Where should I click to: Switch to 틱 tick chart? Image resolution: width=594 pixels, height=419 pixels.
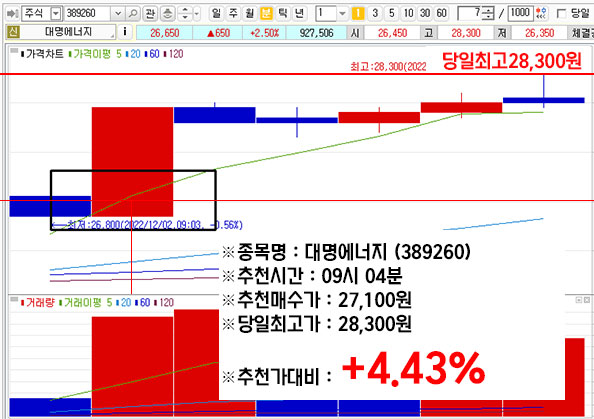point(283,14)
